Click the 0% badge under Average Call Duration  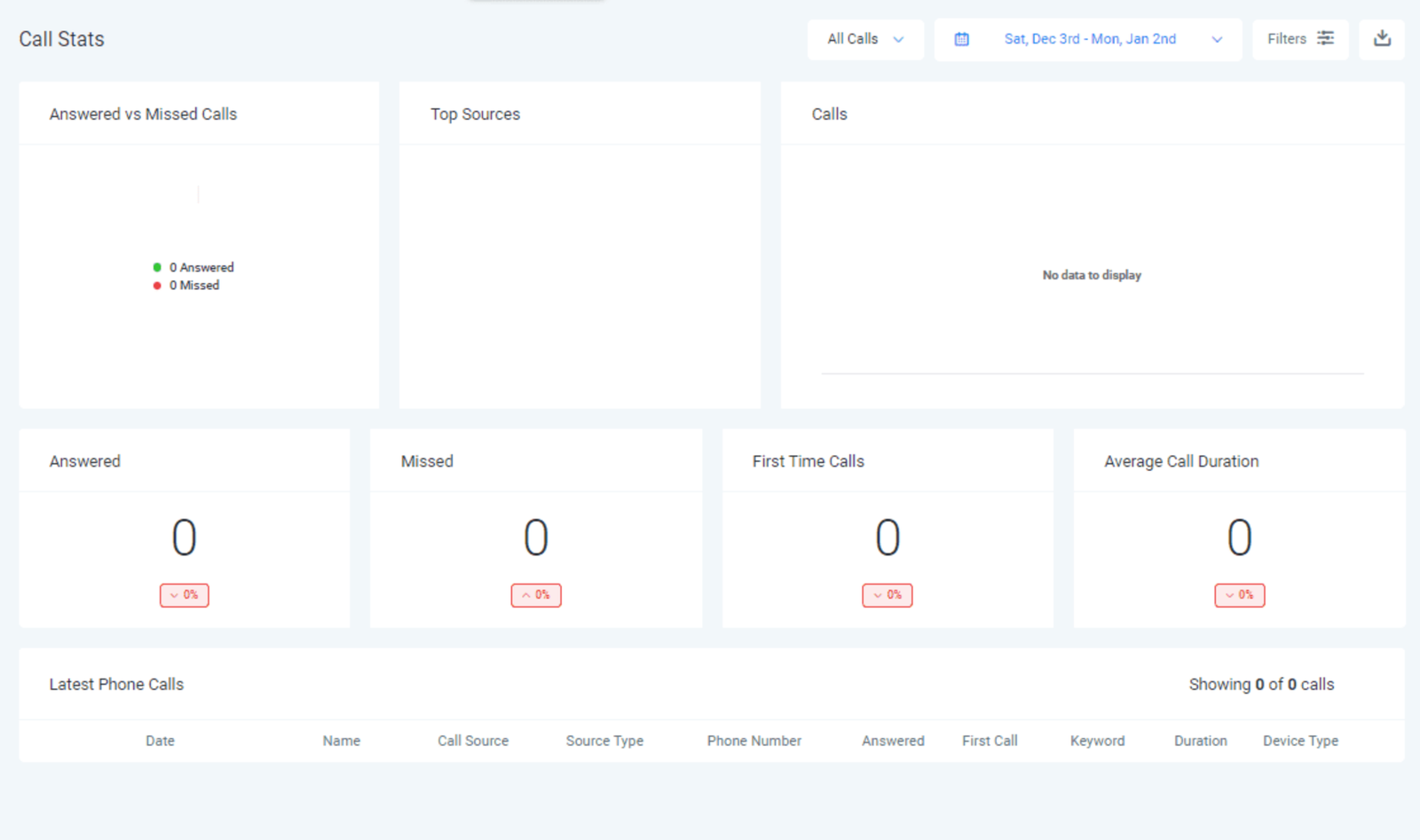1239,595
